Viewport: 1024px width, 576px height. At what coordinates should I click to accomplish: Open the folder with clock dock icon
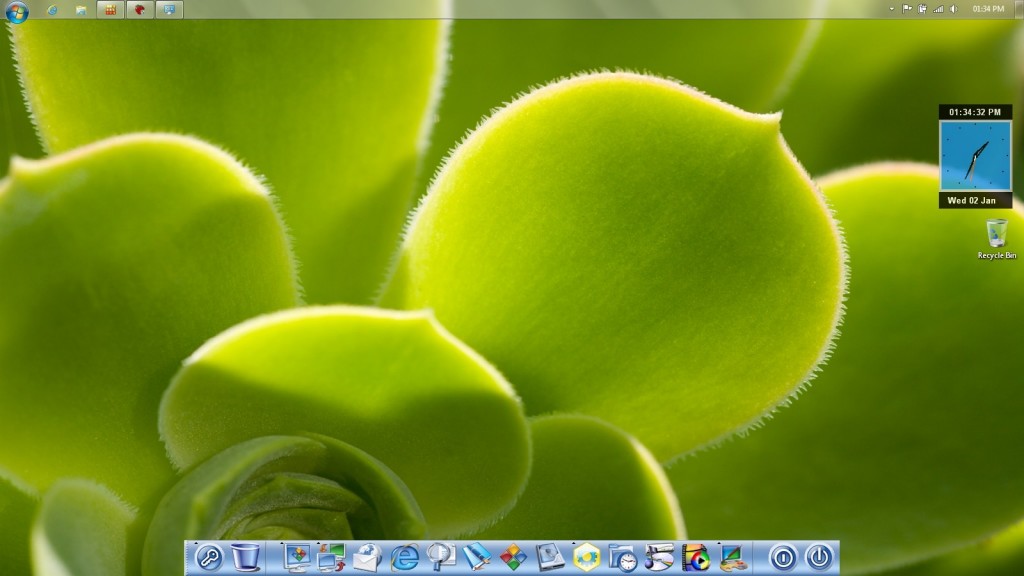point(622,557)
